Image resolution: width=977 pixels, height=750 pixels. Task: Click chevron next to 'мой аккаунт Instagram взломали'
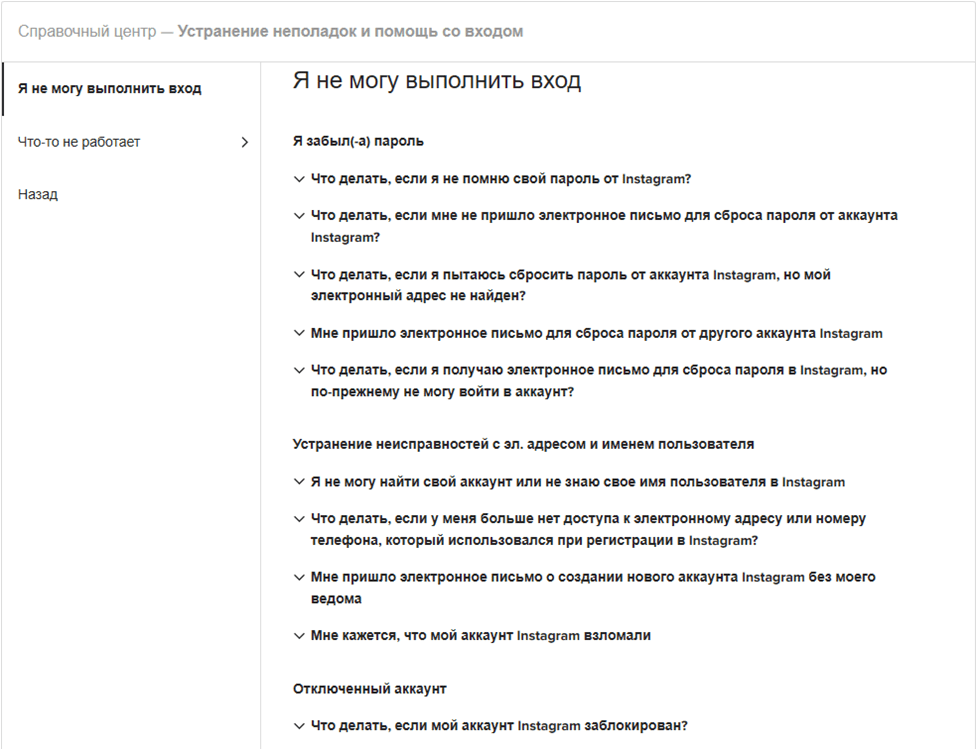pos(298,636)
